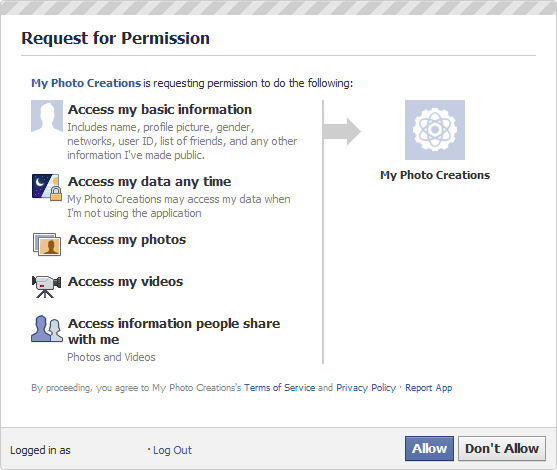Click the gray arrow pointing to app

342,131
